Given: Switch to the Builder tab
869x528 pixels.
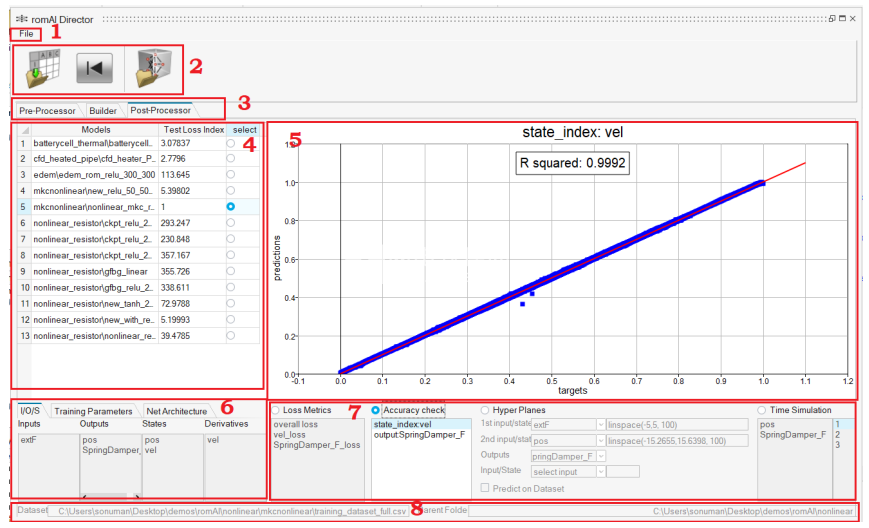Looking at the screenshot, I should click(103, 110).
